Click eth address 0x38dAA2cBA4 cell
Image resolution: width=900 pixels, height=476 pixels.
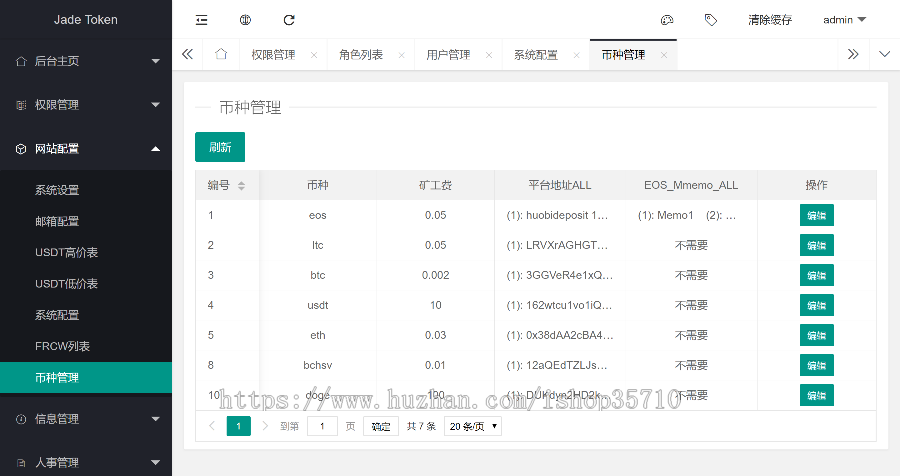tap(560, 335)
